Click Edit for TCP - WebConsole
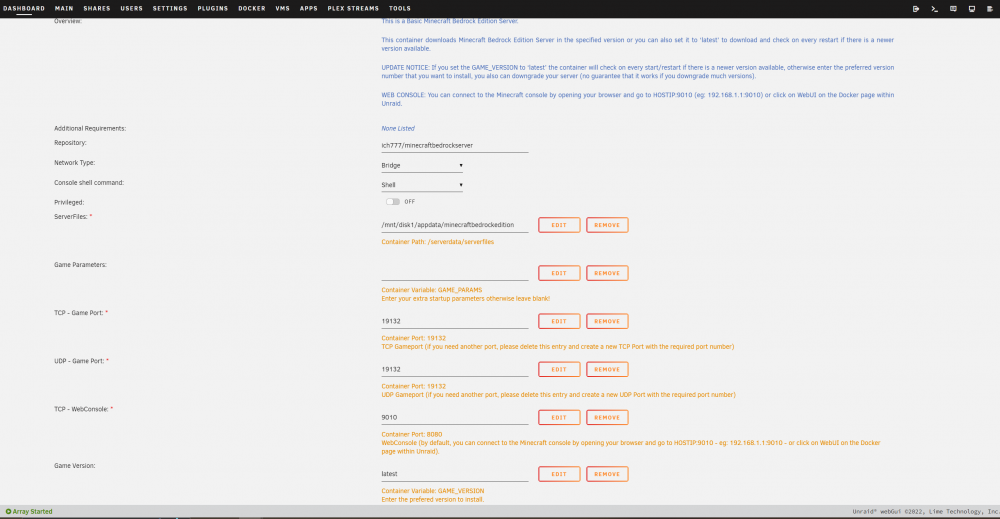The height and width of the screenshot is (519, 1000). (559, 418)
